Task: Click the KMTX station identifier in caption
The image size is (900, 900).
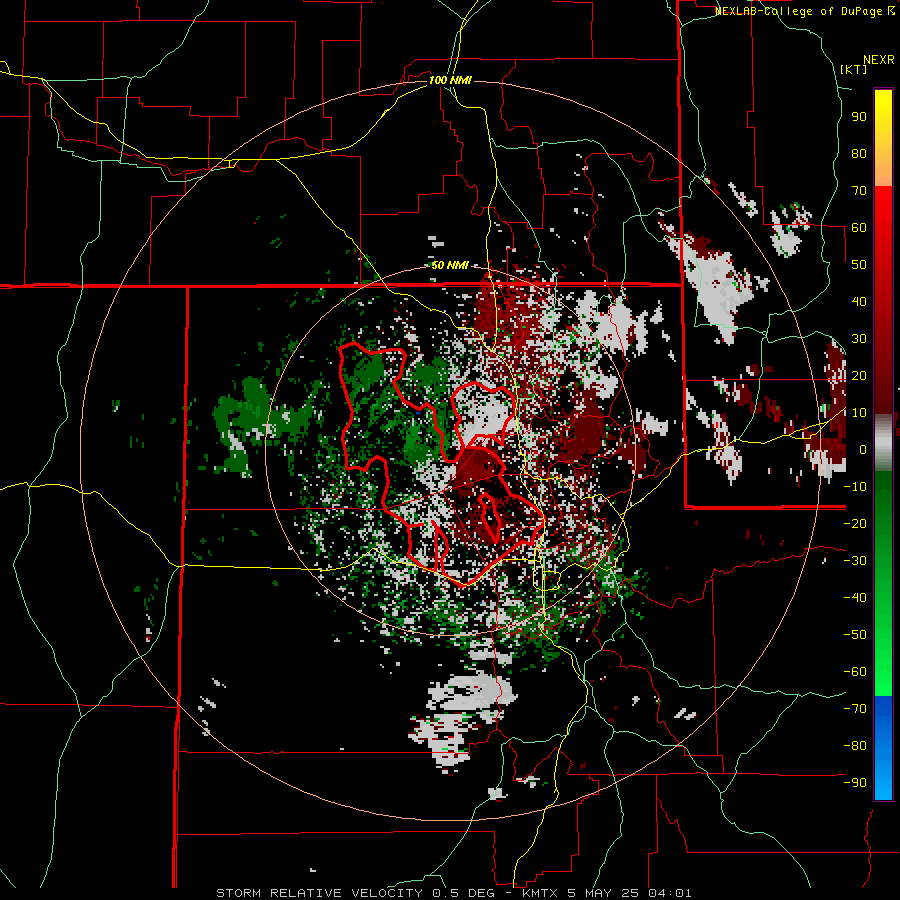Action: (542, 893)
